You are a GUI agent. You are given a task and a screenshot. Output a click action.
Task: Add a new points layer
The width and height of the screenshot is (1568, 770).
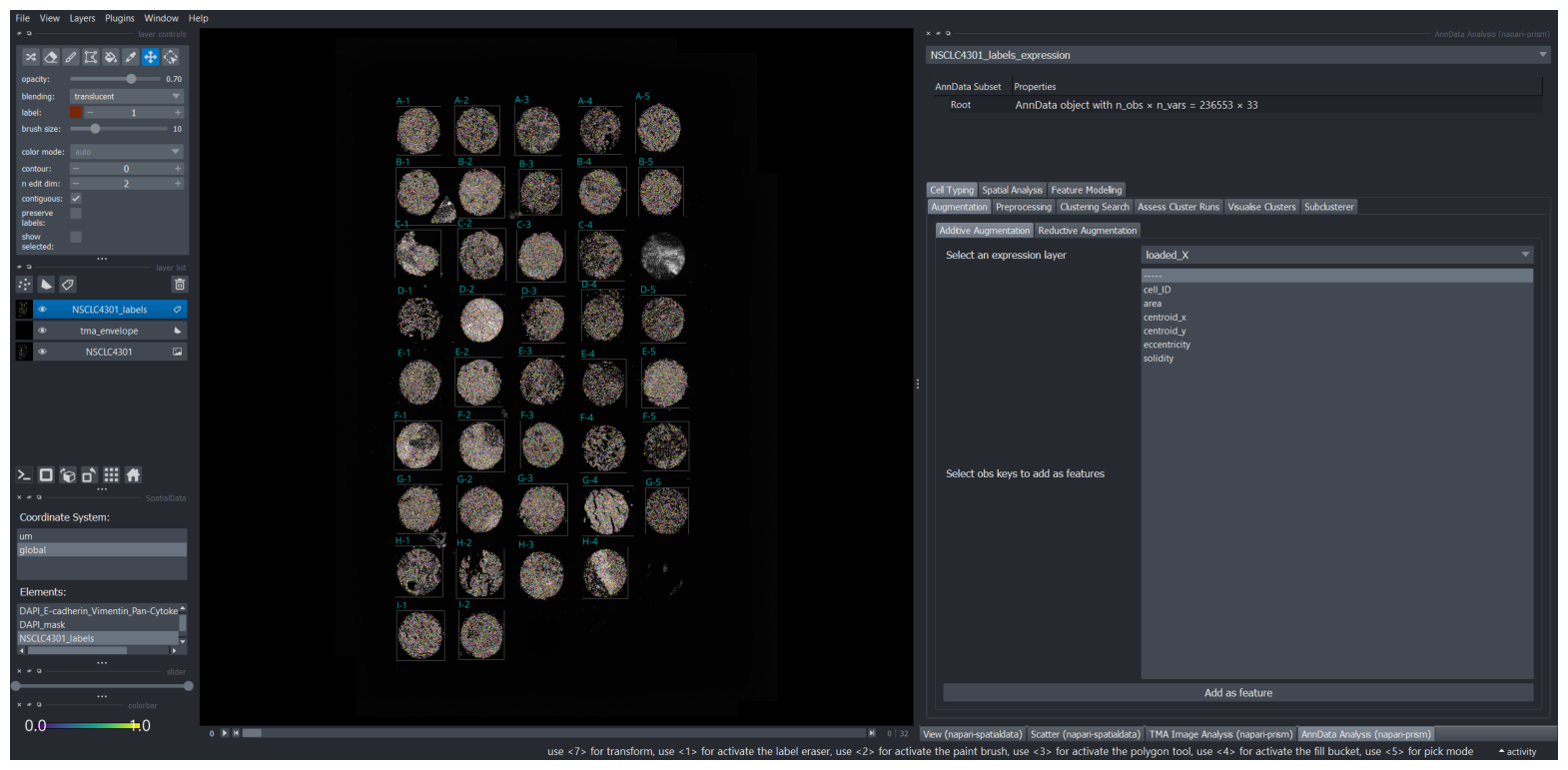(25, 285)
